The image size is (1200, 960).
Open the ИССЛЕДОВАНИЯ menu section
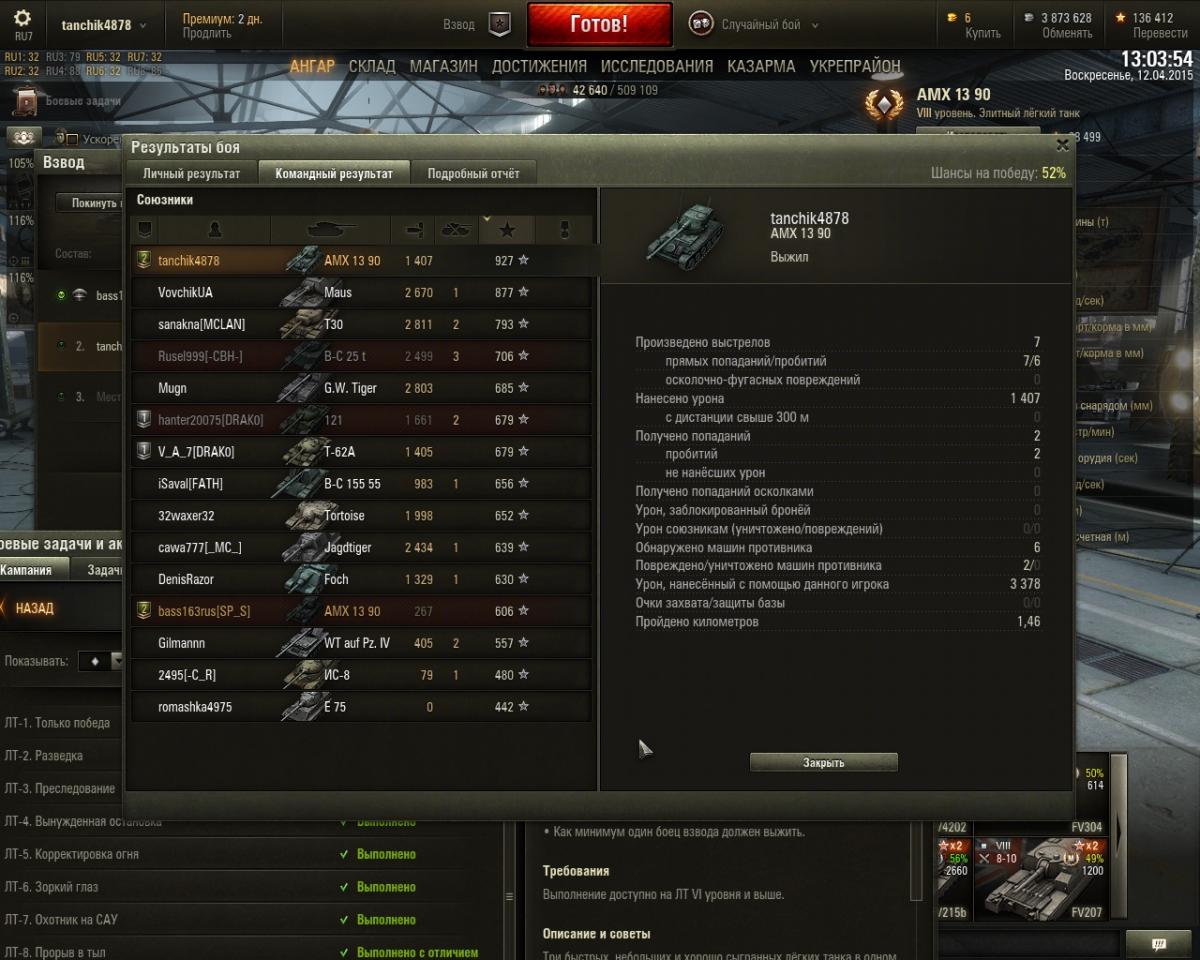[x=657, y=66]
